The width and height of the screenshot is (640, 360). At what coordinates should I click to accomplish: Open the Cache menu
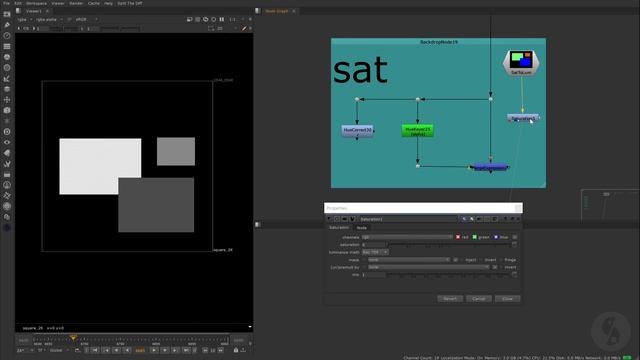pos(94,3)
